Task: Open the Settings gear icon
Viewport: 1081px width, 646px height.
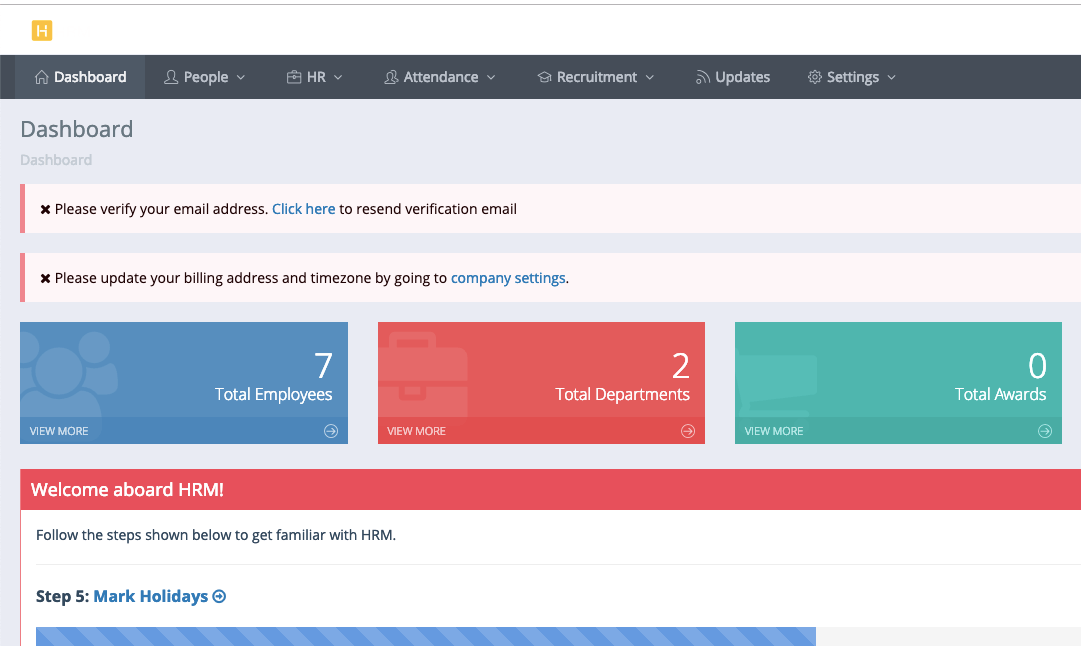Action: (815, 76)
